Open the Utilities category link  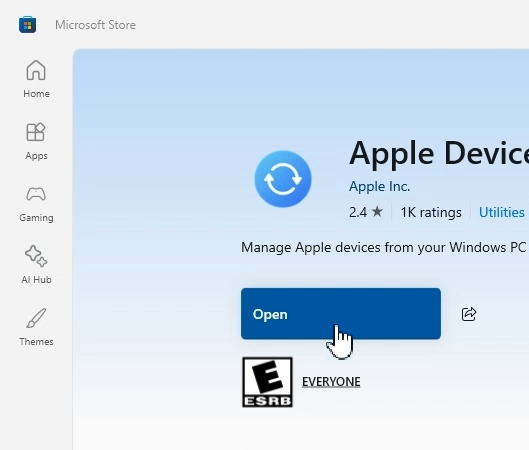502,213
